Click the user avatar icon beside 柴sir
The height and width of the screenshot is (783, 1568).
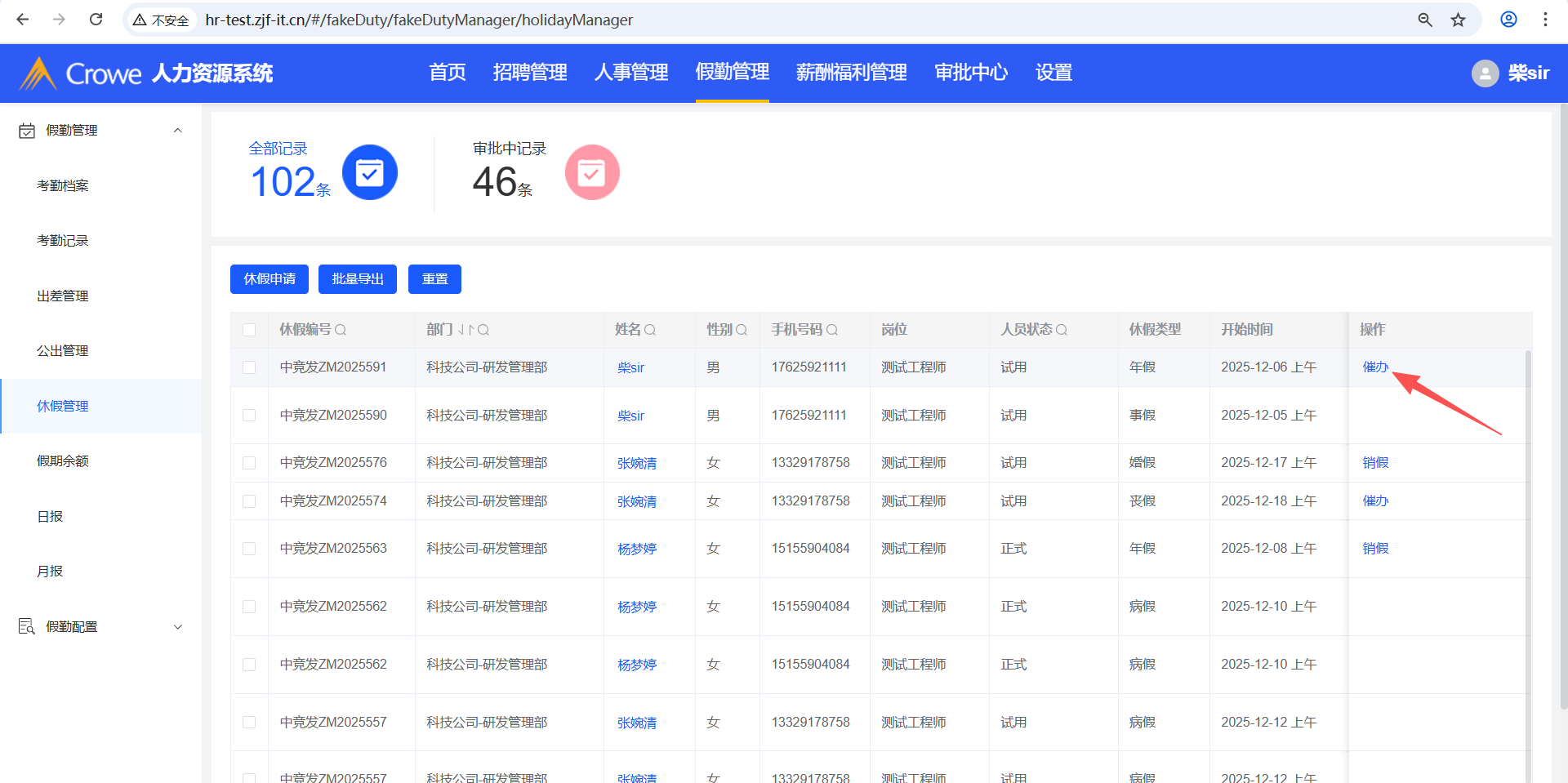[1485, 73]
